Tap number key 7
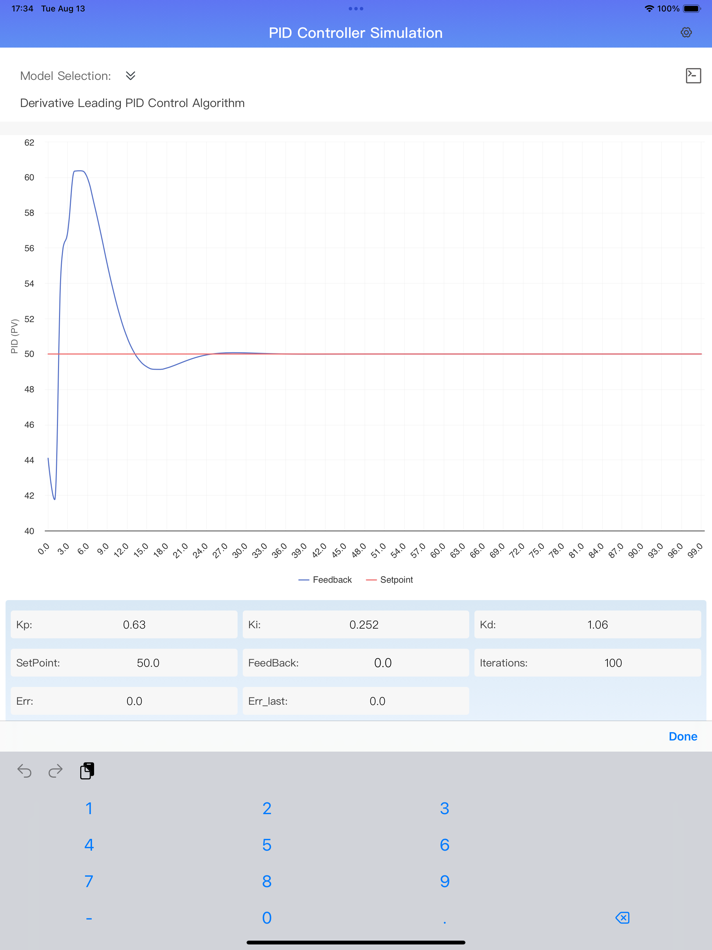The image size is (712, 950). click(89, 881)
